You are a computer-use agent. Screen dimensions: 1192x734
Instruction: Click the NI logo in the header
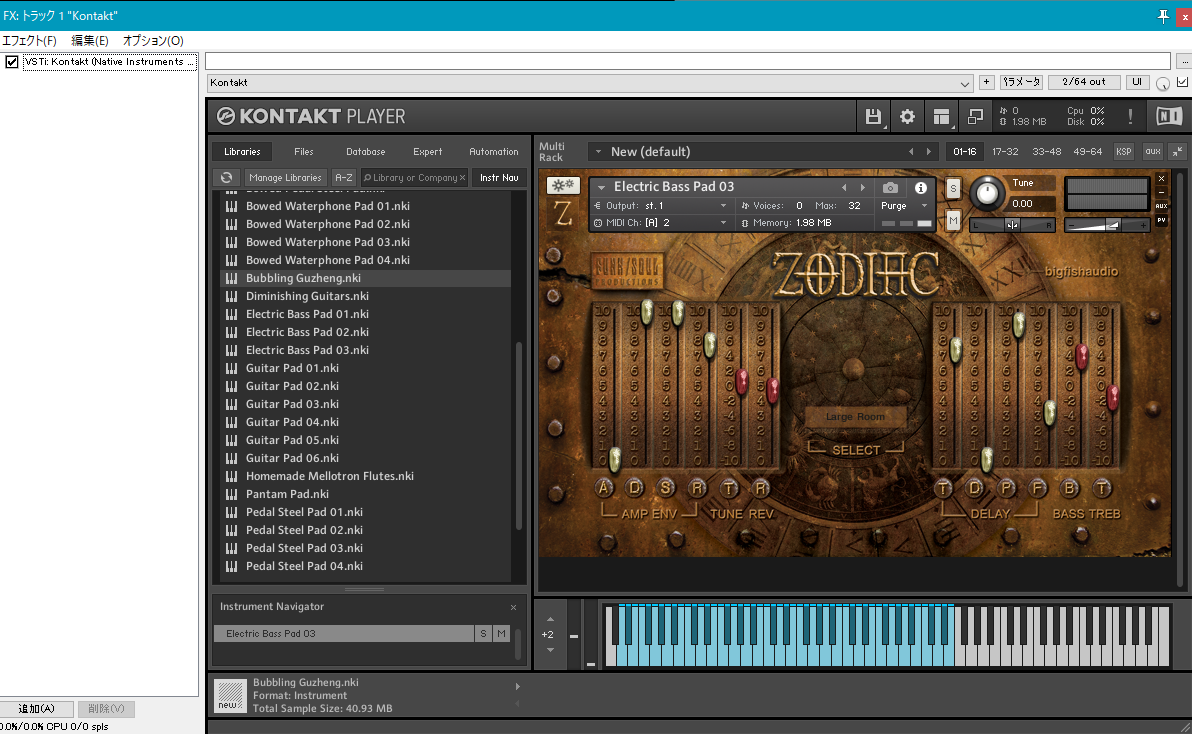(1168, 116)
